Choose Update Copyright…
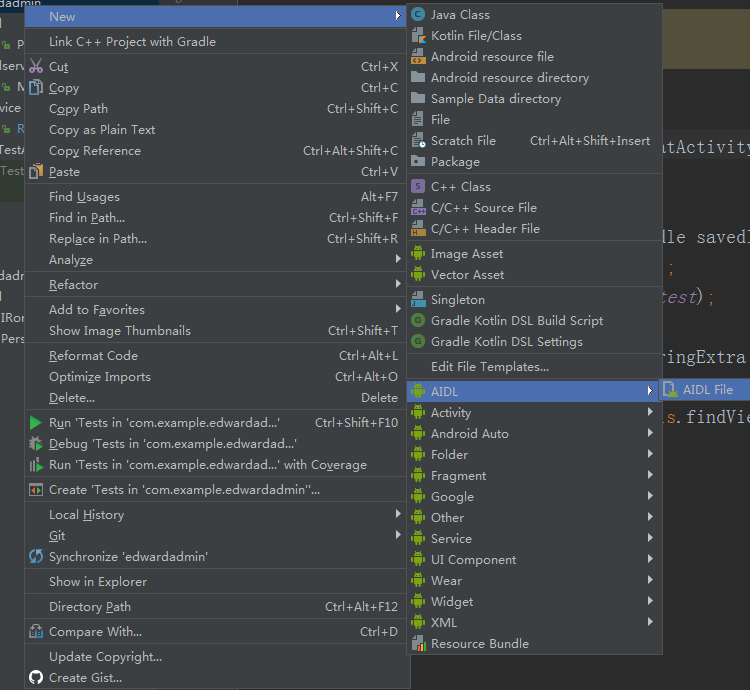This screenshot has width=750, height=690. [x=215, y=657]
